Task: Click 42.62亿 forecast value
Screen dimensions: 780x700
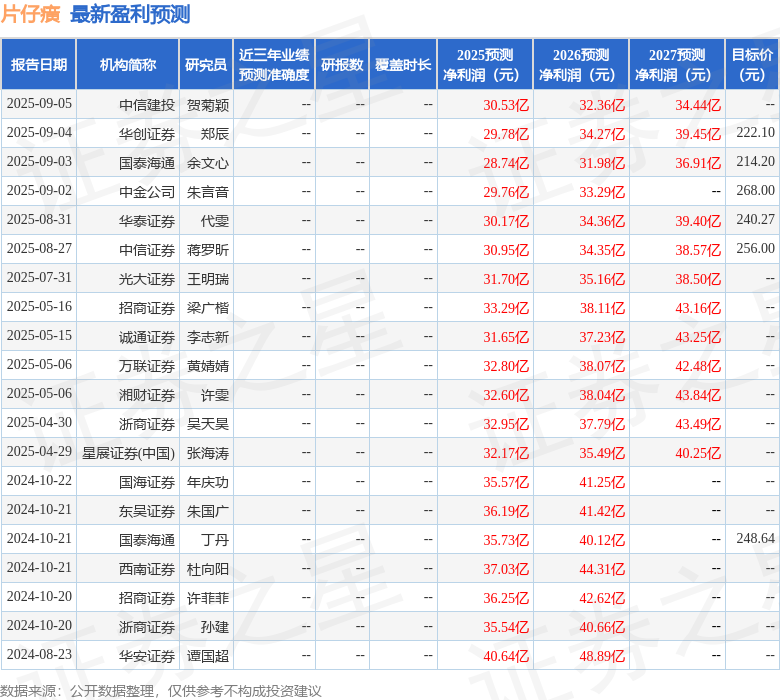Action: point(602,598)
